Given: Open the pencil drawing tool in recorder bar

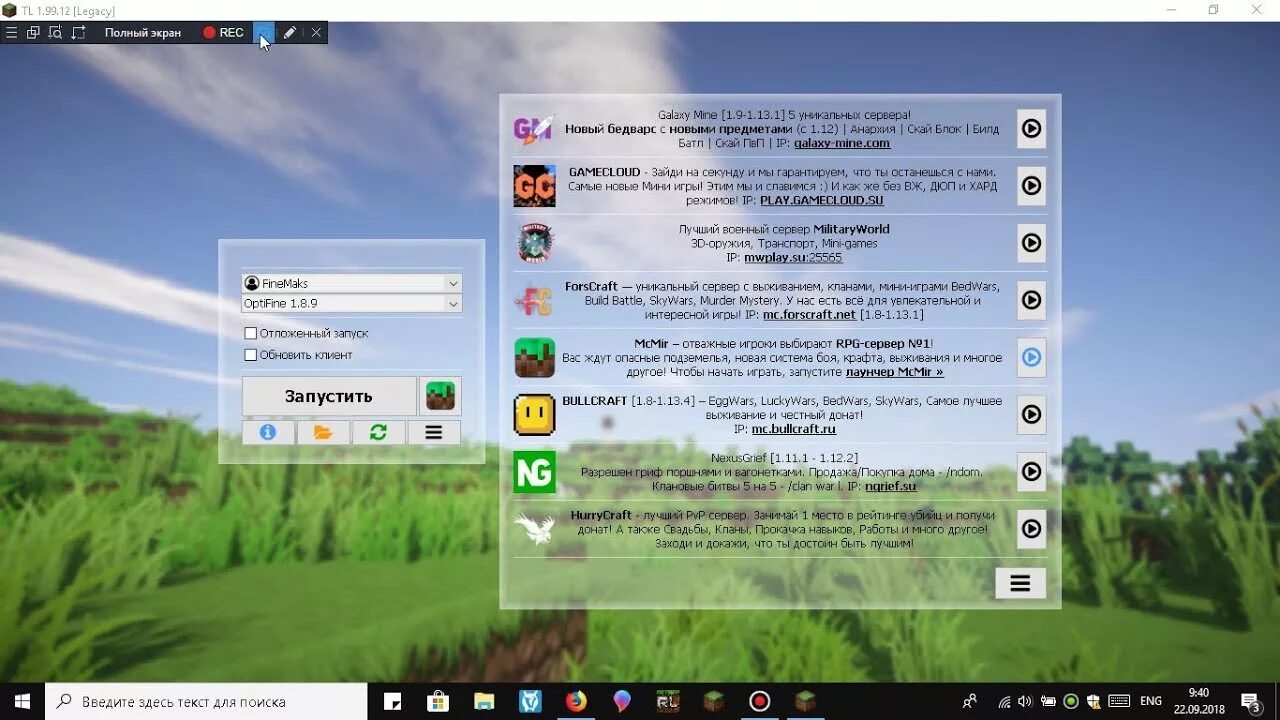Looking at the screenshot, I should pyautogui.click(x=289, y=33).
